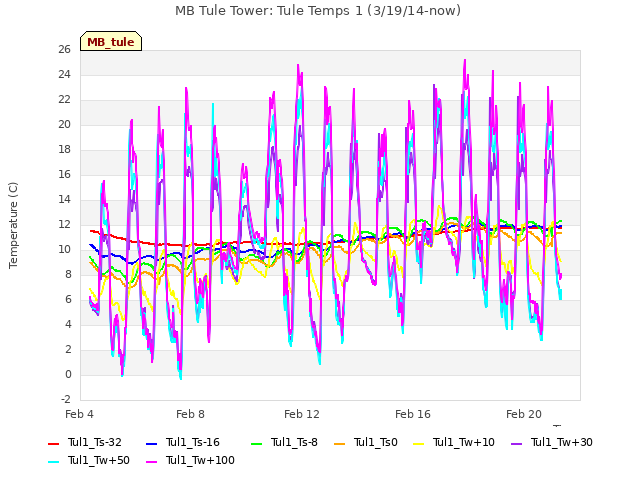Image resolution: width=640 pixels, height=480 pixels.
Task: Click the chart title MB Tule Tower
Action: (318, 11)
